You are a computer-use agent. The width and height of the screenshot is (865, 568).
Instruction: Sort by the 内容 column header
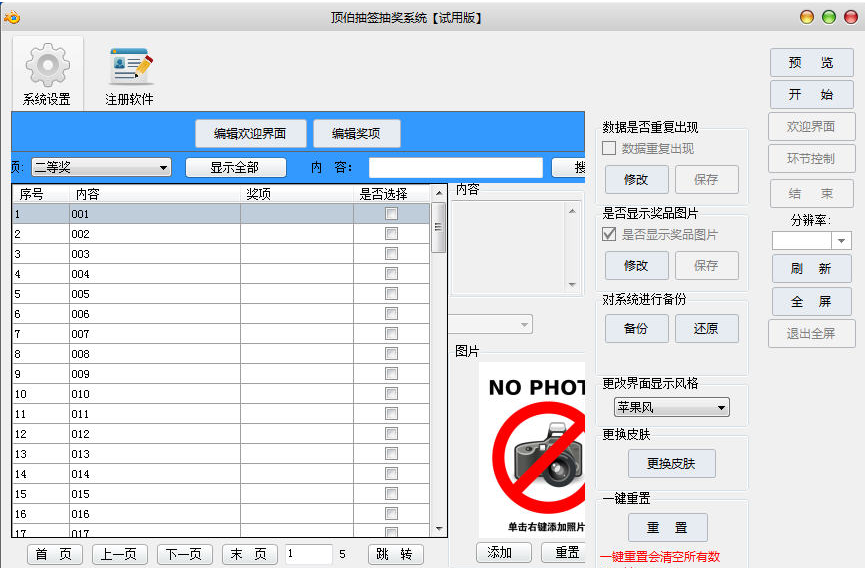click(x=154, y=194)
